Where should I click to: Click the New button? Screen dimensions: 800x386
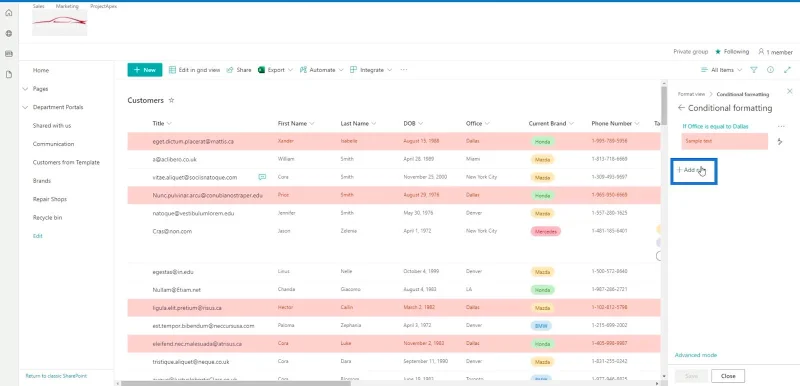tap(145, 70)
